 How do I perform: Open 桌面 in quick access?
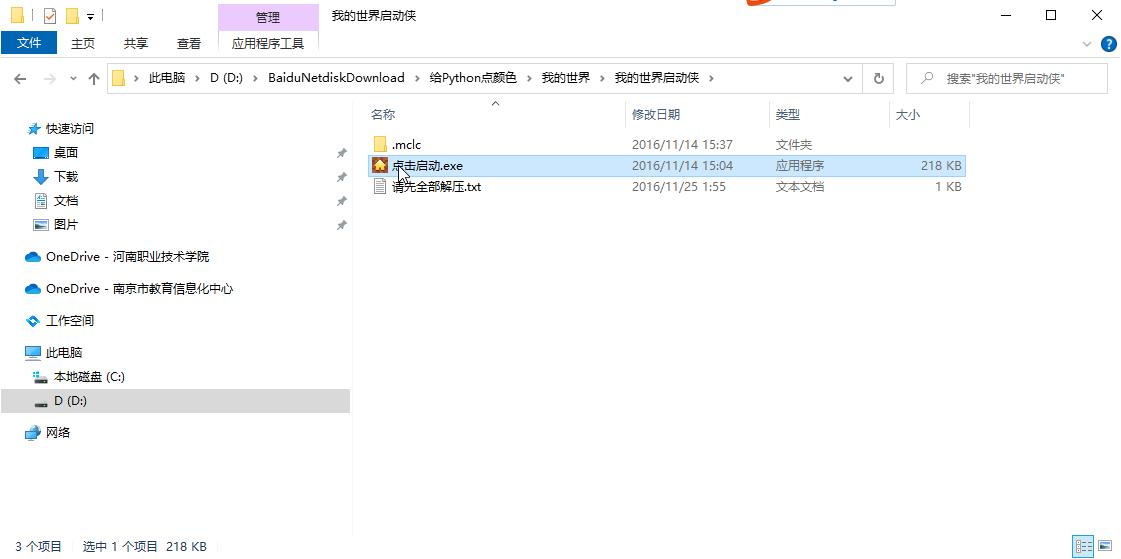65,153
